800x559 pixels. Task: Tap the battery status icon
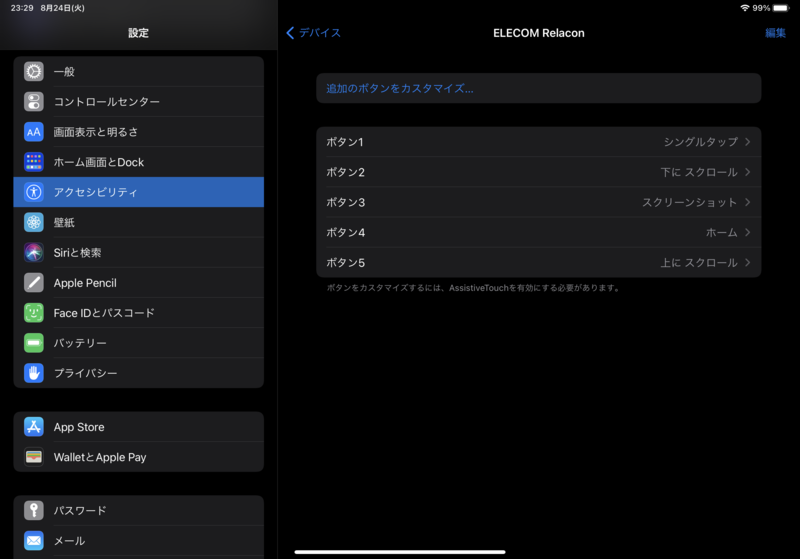(781, 8)
